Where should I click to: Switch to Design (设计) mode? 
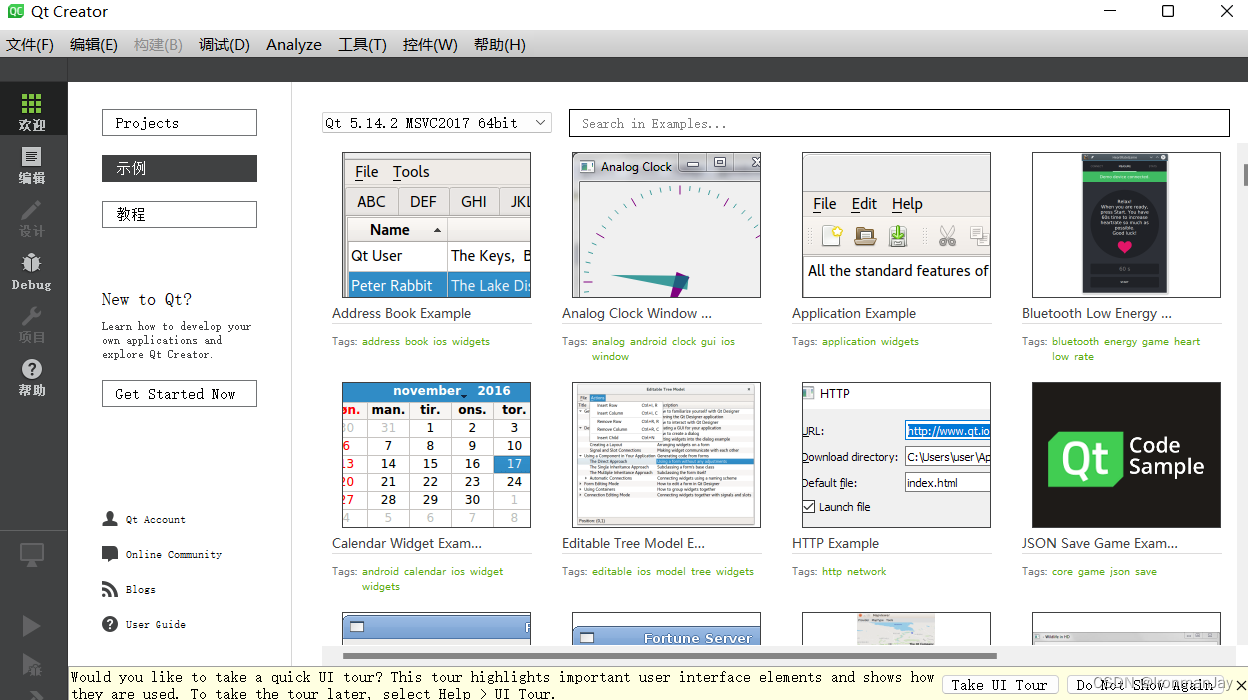(x=32, y=218)
